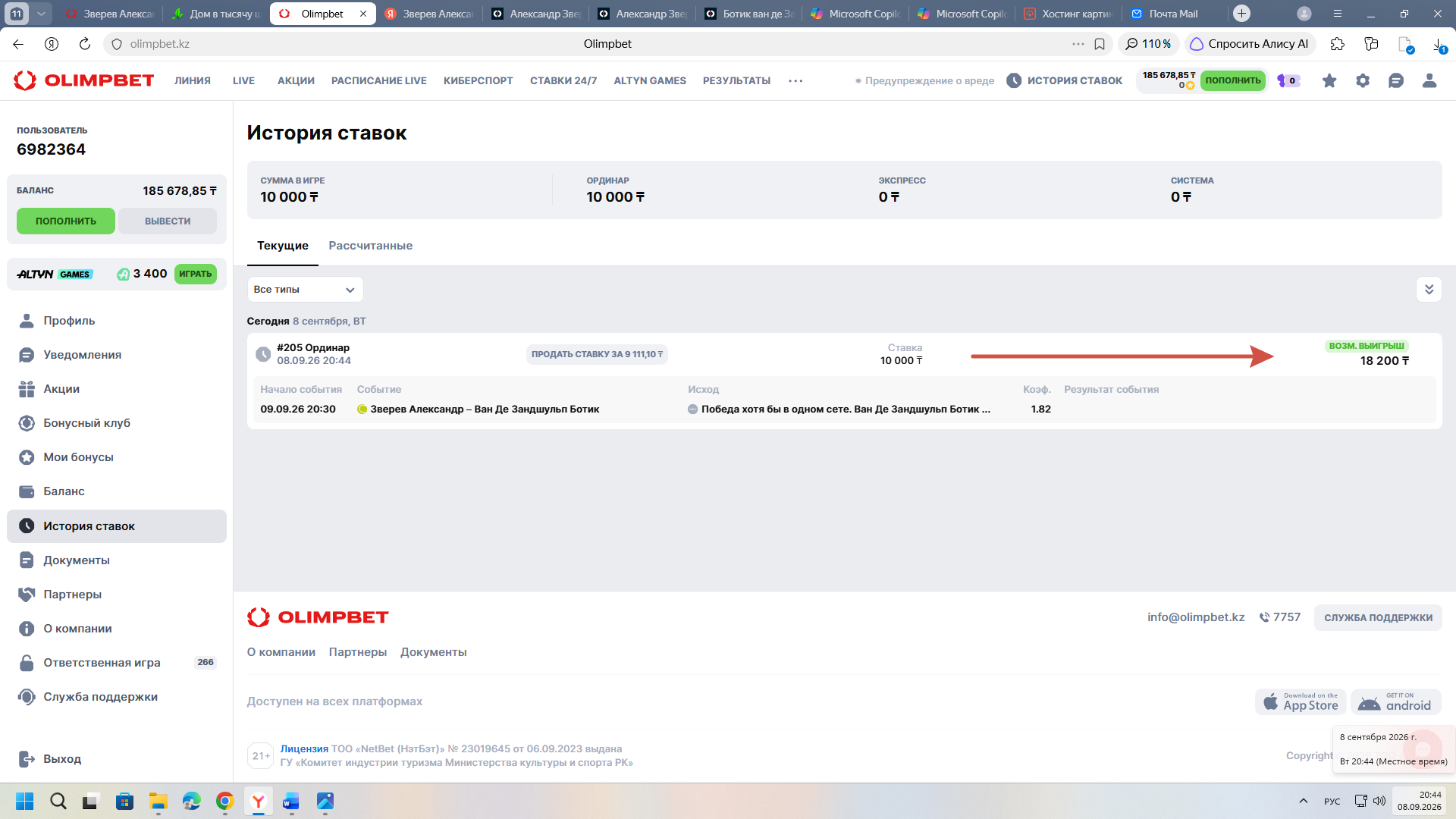
Task: Sell bet for 9 111,10 button
Action: pos(597,354)
